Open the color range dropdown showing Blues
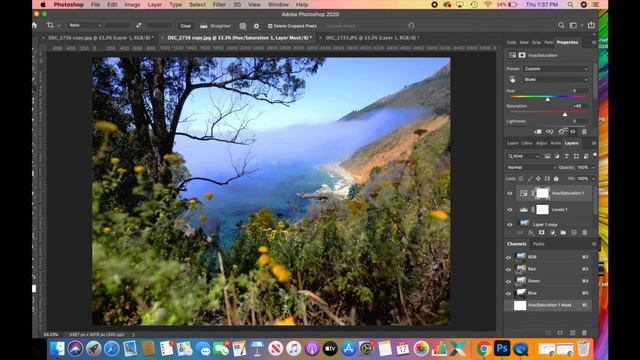The image size is (640, 360). click(x=556, y=80)
